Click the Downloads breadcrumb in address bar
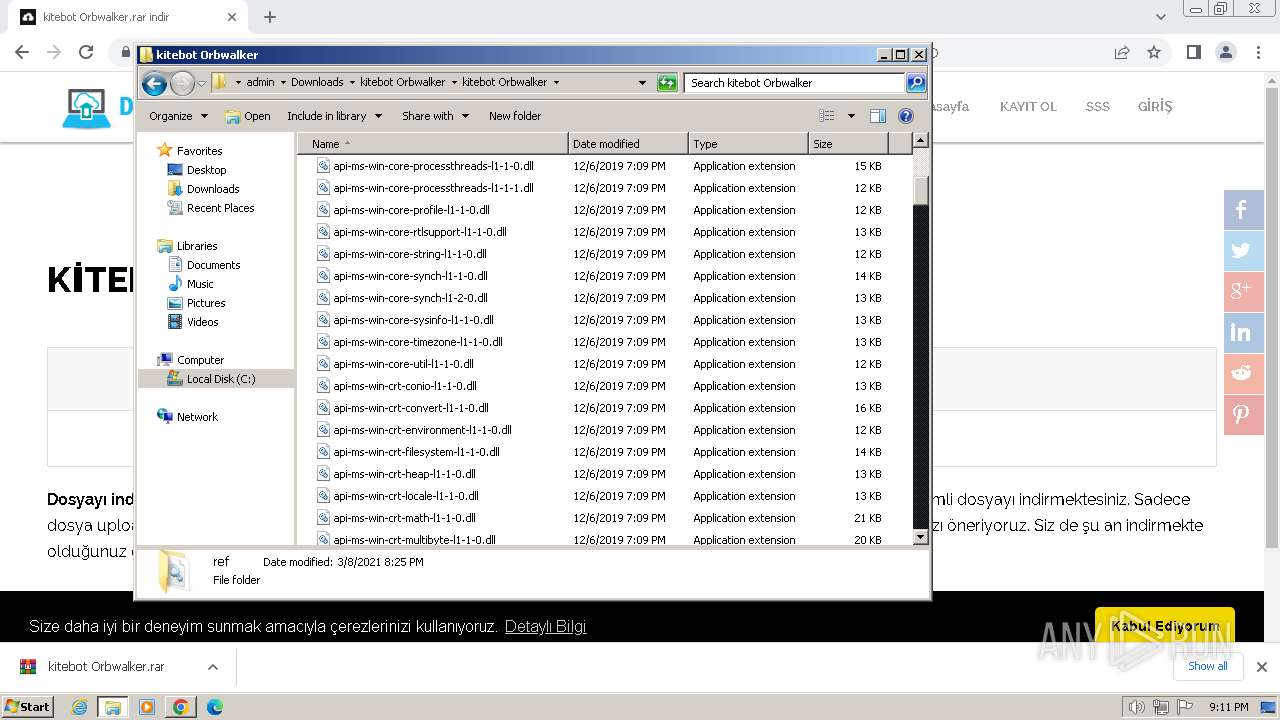1280x720 pixels. coord(317,83)
